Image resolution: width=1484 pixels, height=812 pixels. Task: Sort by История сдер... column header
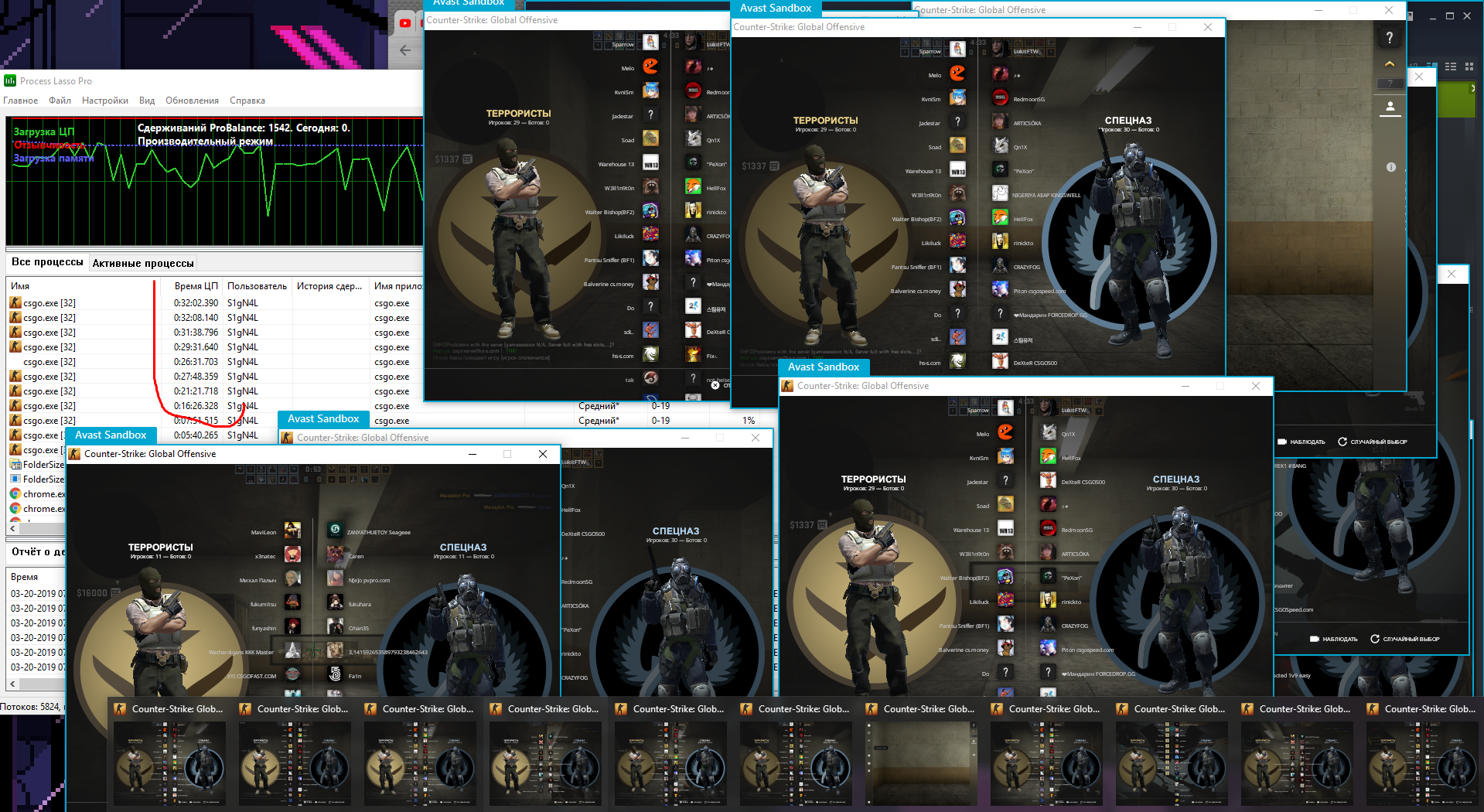(329, 286)
